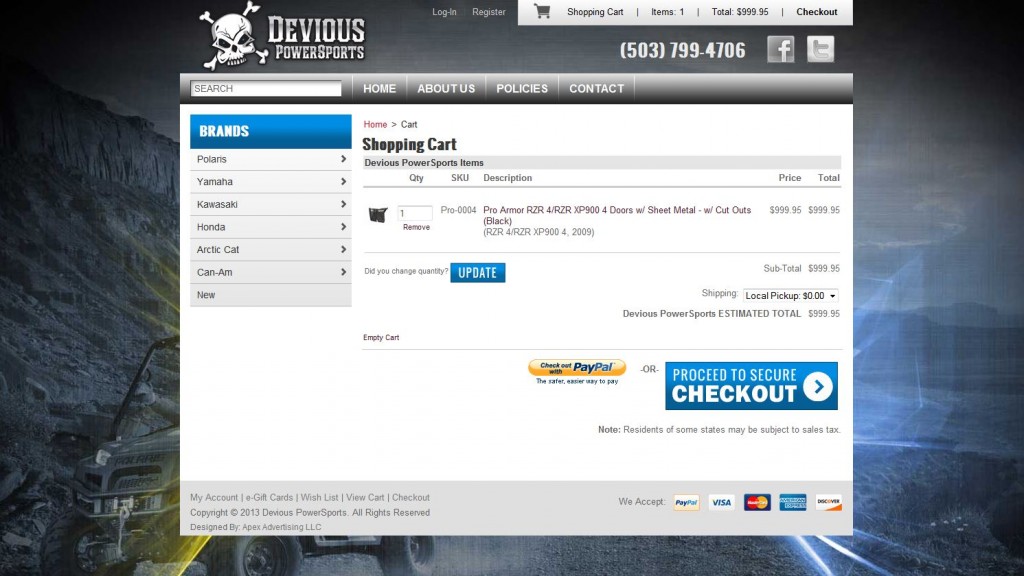Open the Shipping method dropdown
The image size is (1024, 576).
[x=790, y=294]
